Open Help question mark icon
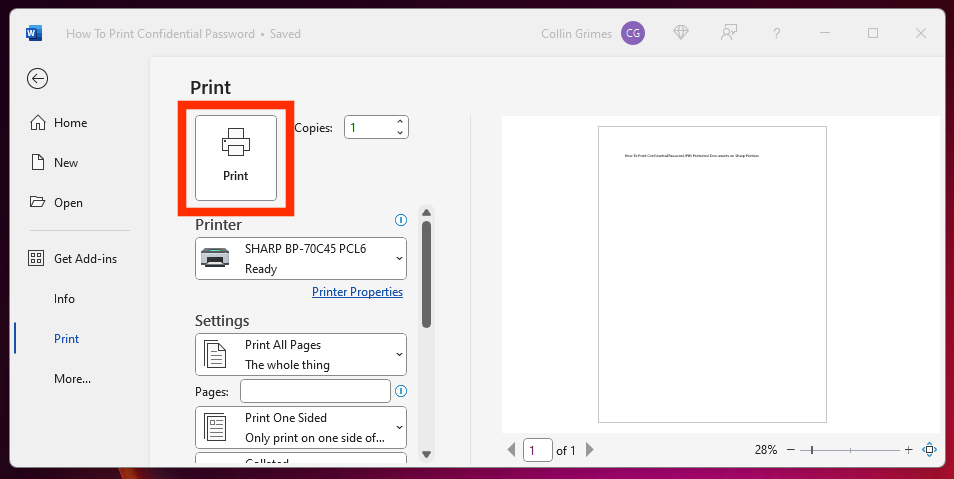The height and width of the screenshot is (479, 954). pyautogui.click(x=777, y=33)
